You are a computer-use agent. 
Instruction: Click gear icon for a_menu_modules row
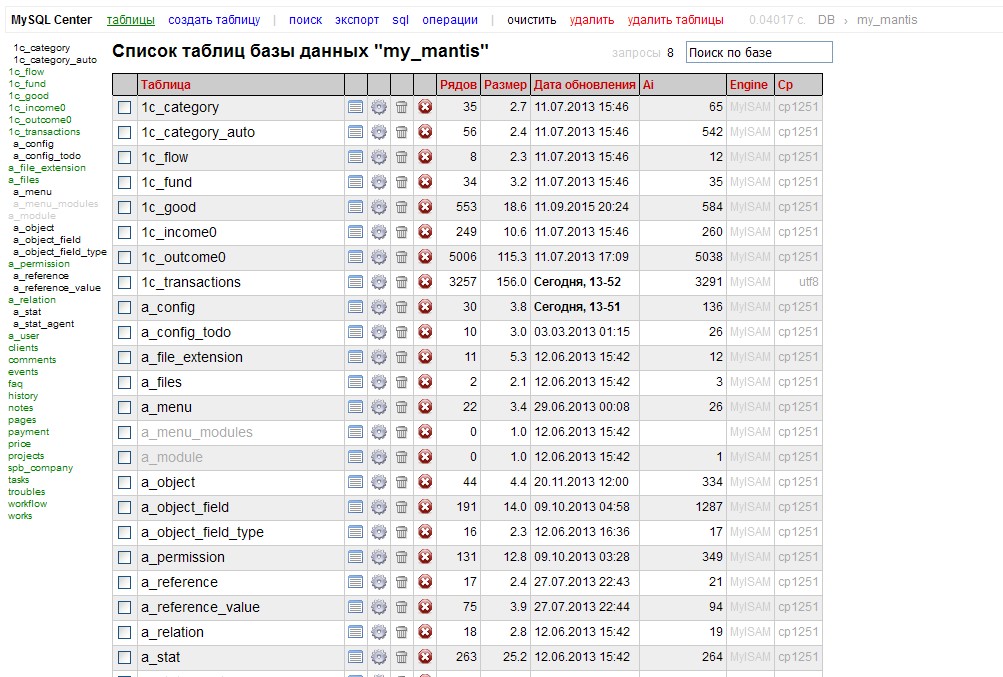(379, 432)
